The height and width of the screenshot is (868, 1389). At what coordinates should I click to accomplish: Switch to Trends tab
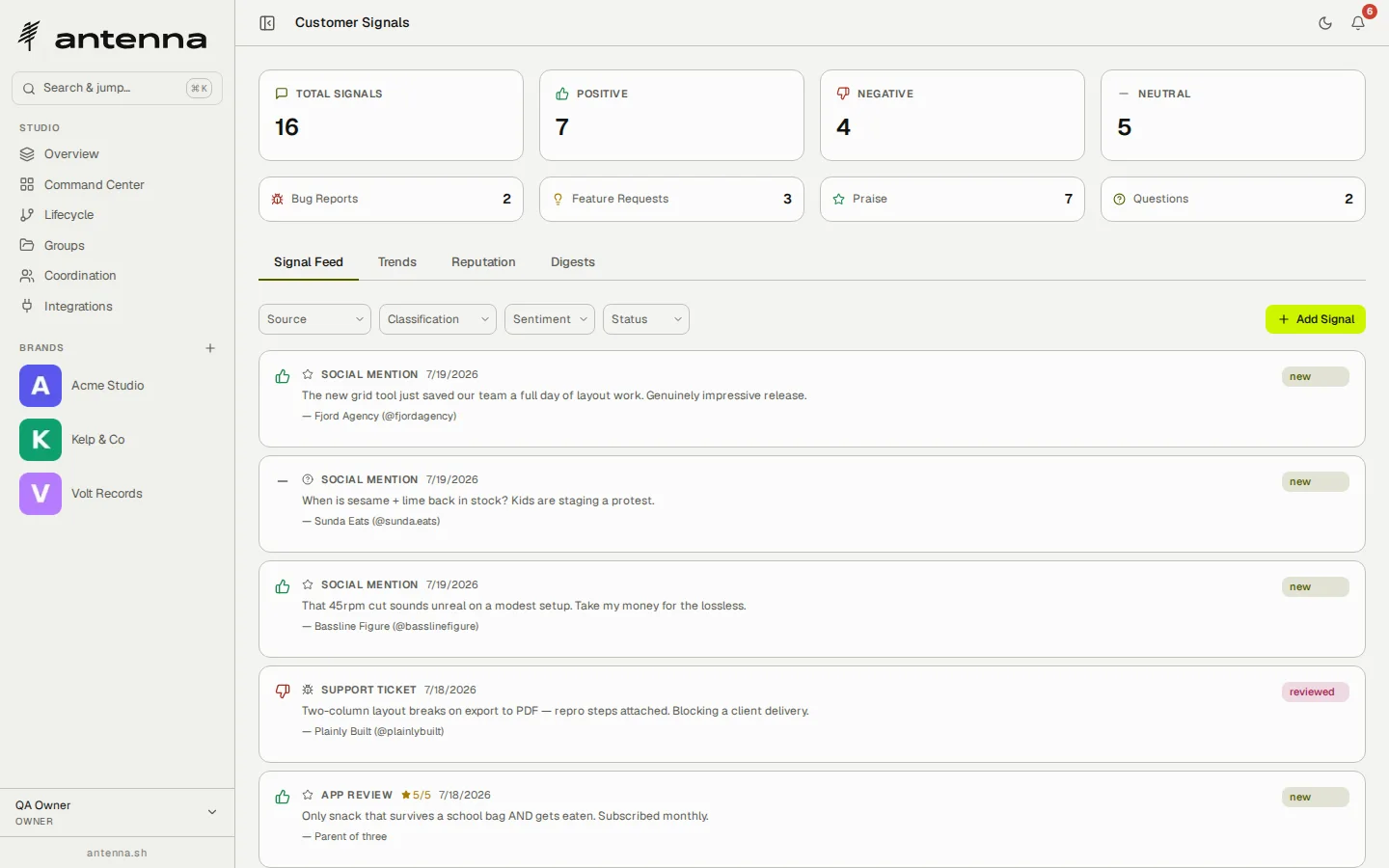tap(397, 262)
